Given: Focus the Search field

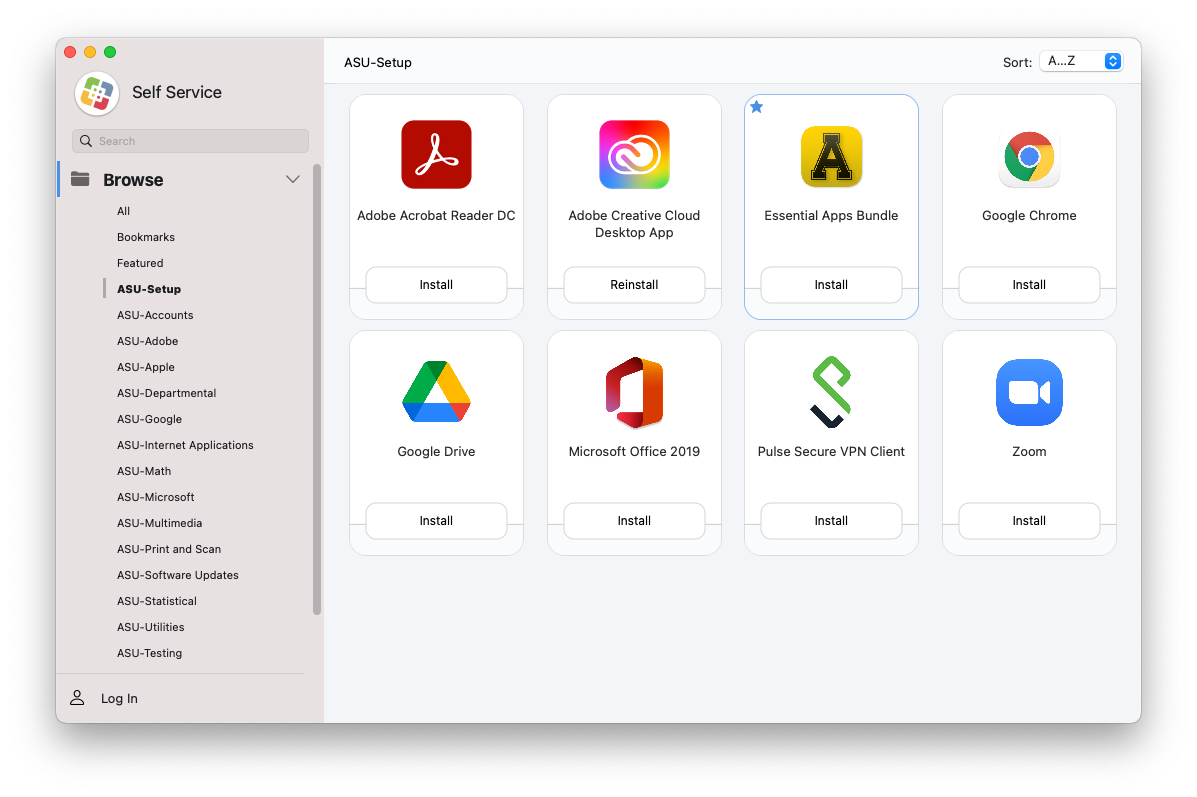Looking at the screenshot, I should tap(190, 141).
